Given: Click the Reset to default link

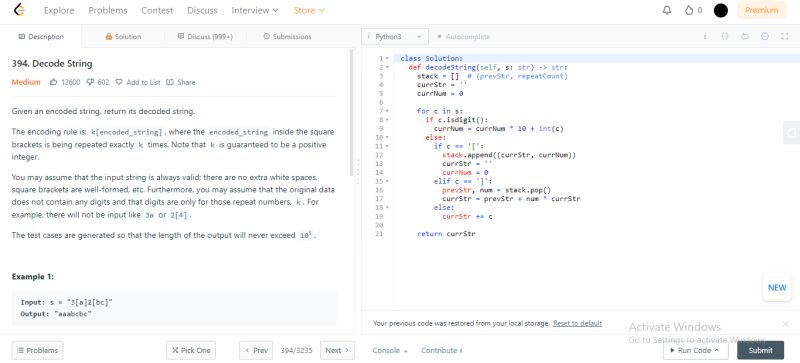Looking at the screenshot, I should click(x=578, y=324).
